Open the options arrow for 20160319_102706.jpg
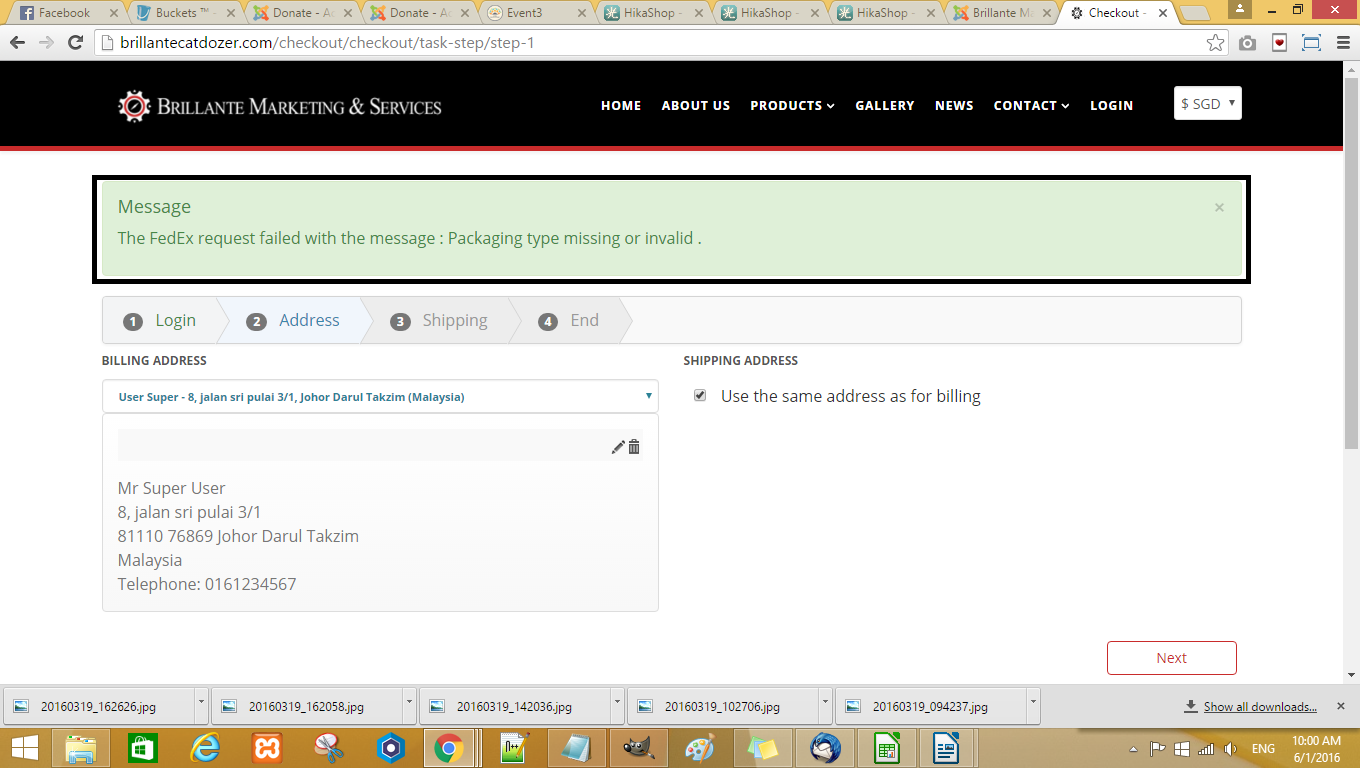Screen dimensions: 1360x768 [825, 705]
